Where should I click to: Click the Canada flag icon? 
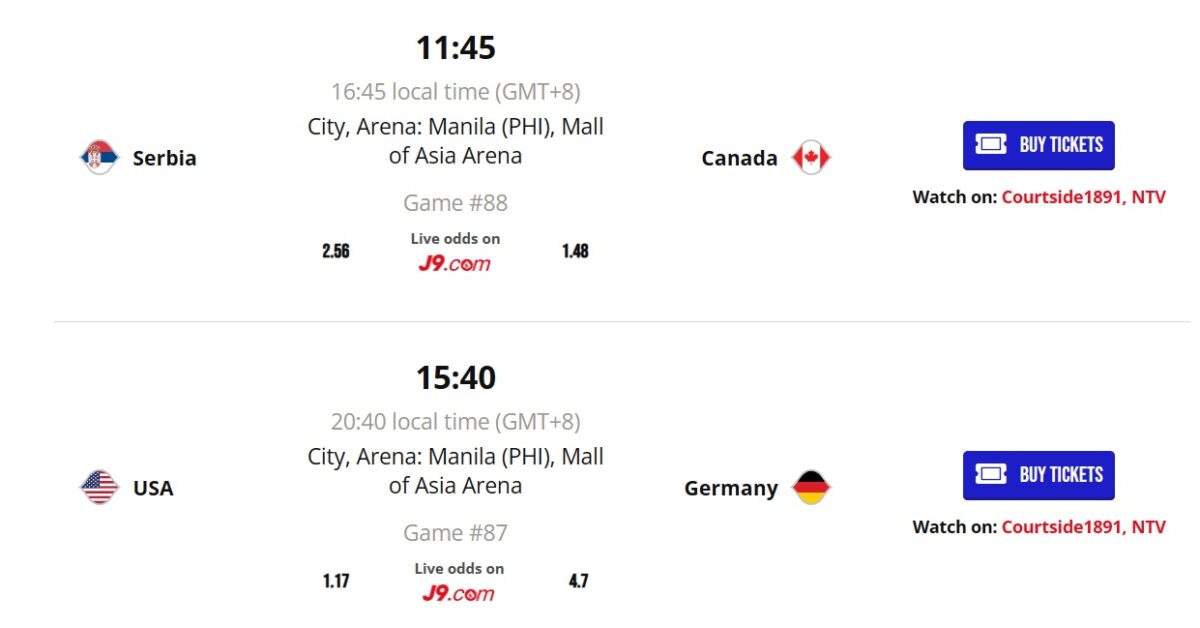tap(811, 158)
